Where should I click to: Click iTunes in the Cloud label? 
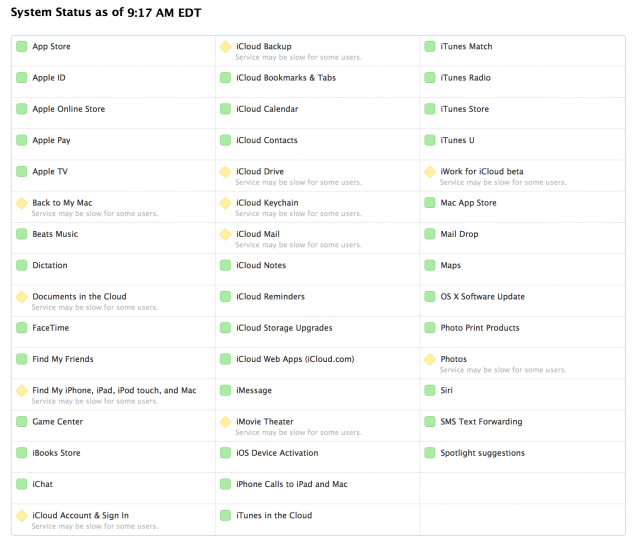pyautogui.click(x=274, y=516)
